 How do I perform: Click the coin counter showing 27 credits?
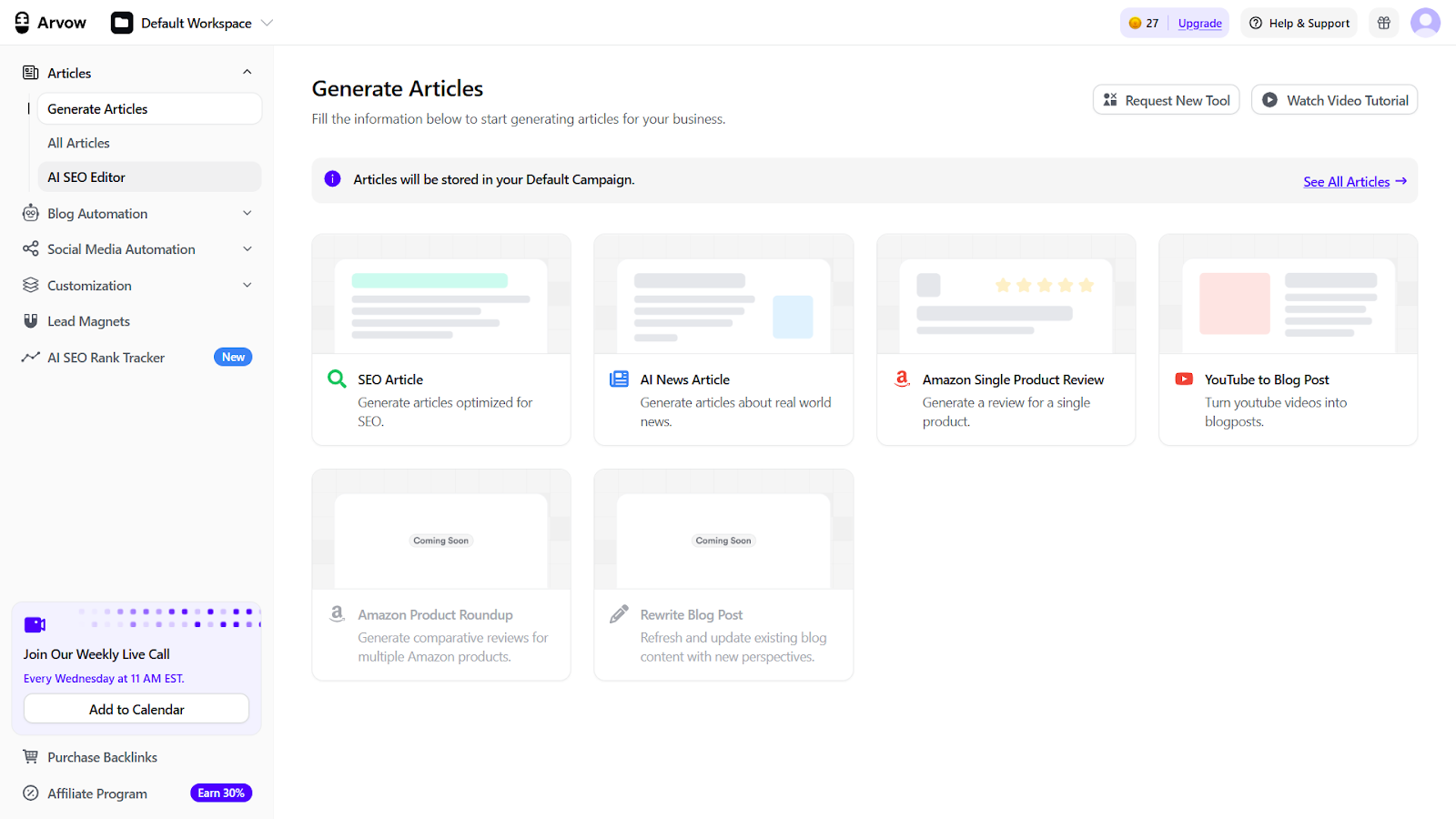click(1144, 23)
